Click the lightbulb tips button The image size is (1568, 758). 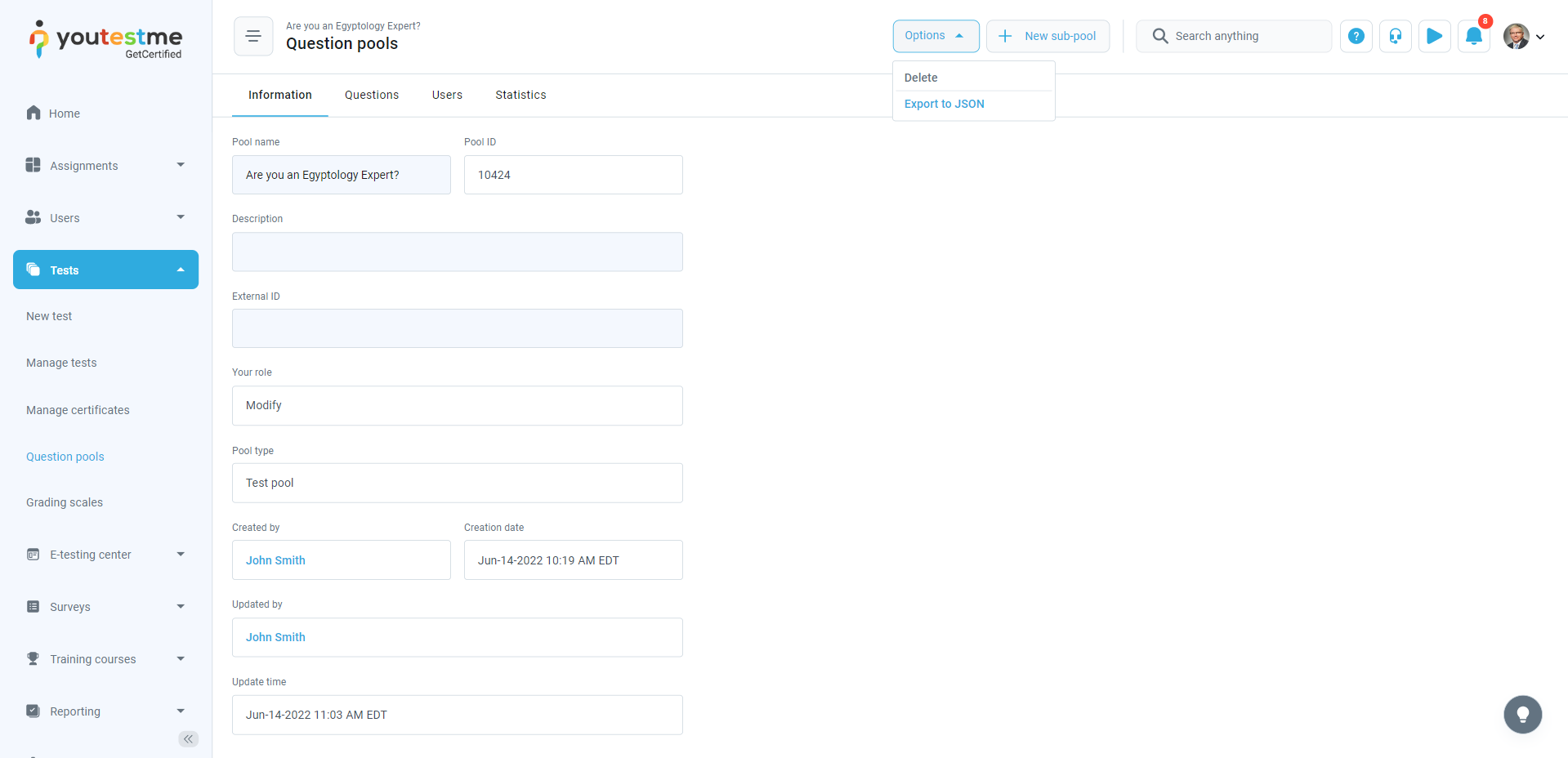click(x=1522, y=715)
